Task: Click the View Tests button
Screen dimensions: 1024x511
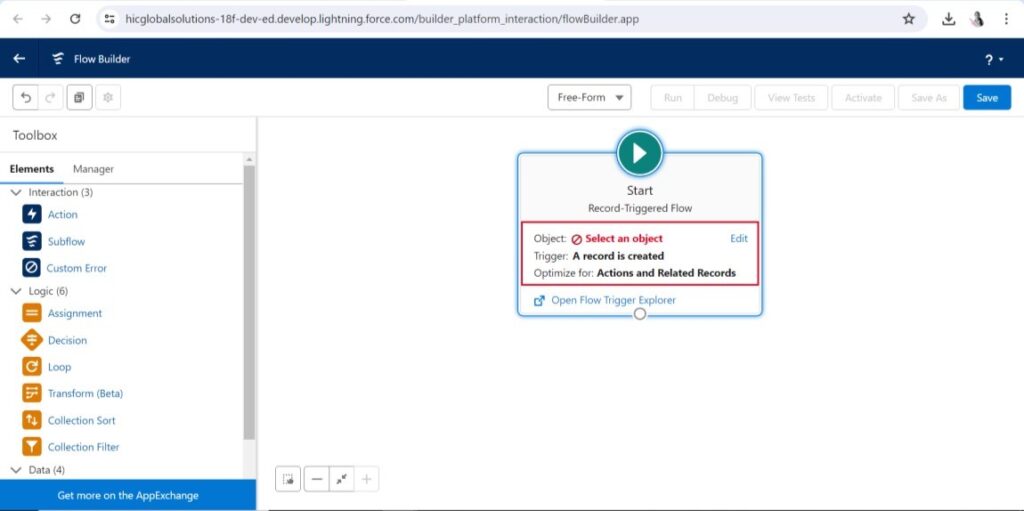Action: coord(791,97)
